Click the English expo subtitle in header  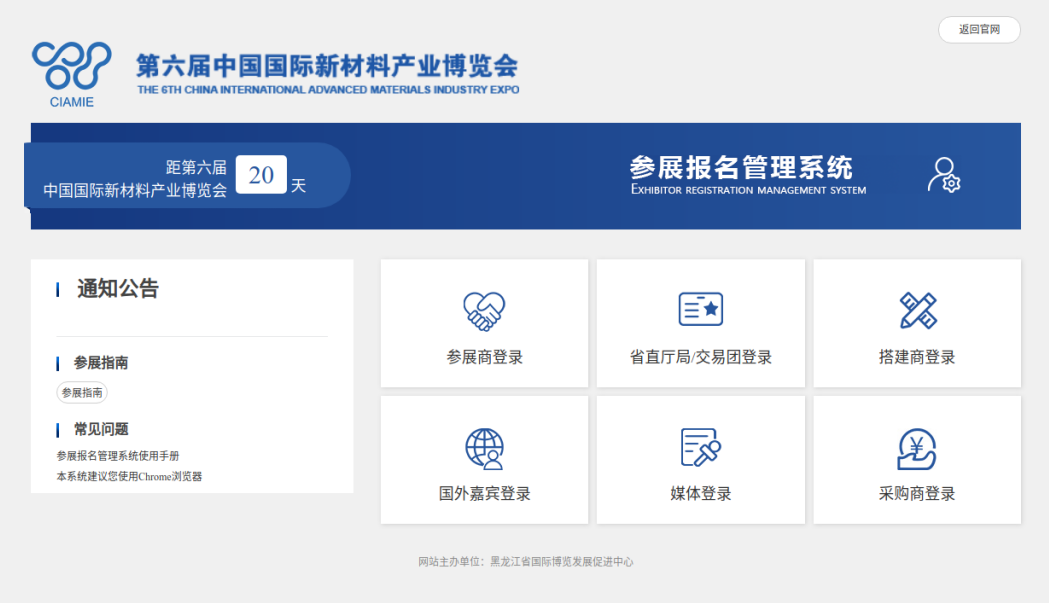click(x=328, y=90)
